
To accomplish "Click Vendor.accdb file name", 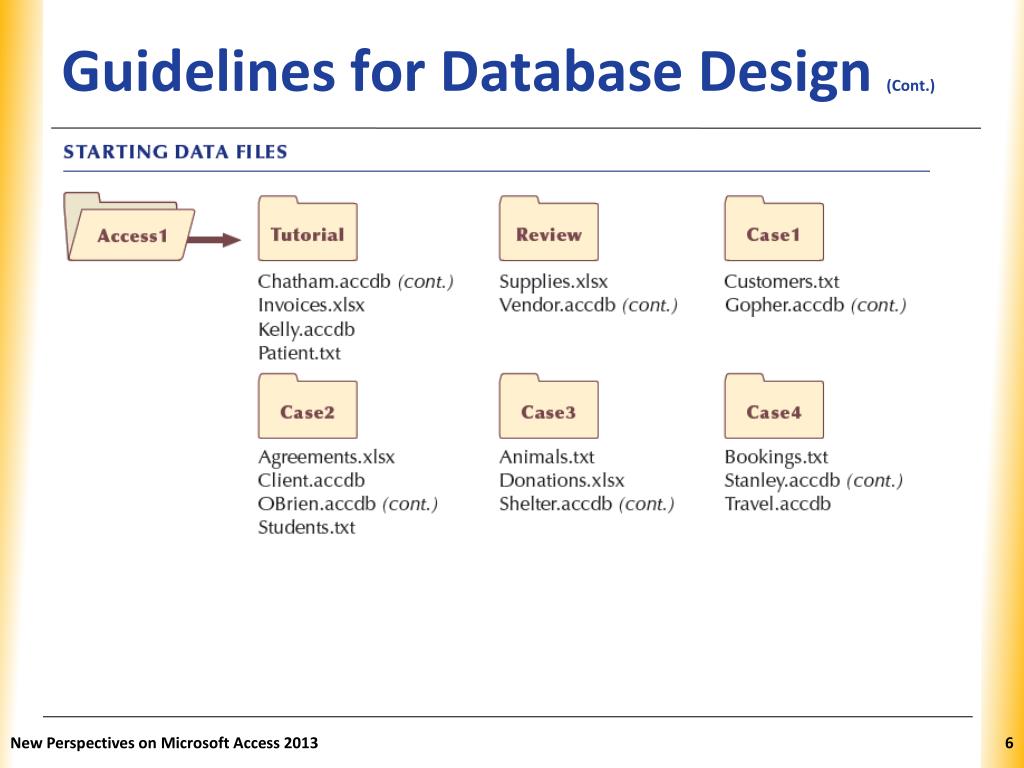I will pyautogui.click(x=557, y=305).
